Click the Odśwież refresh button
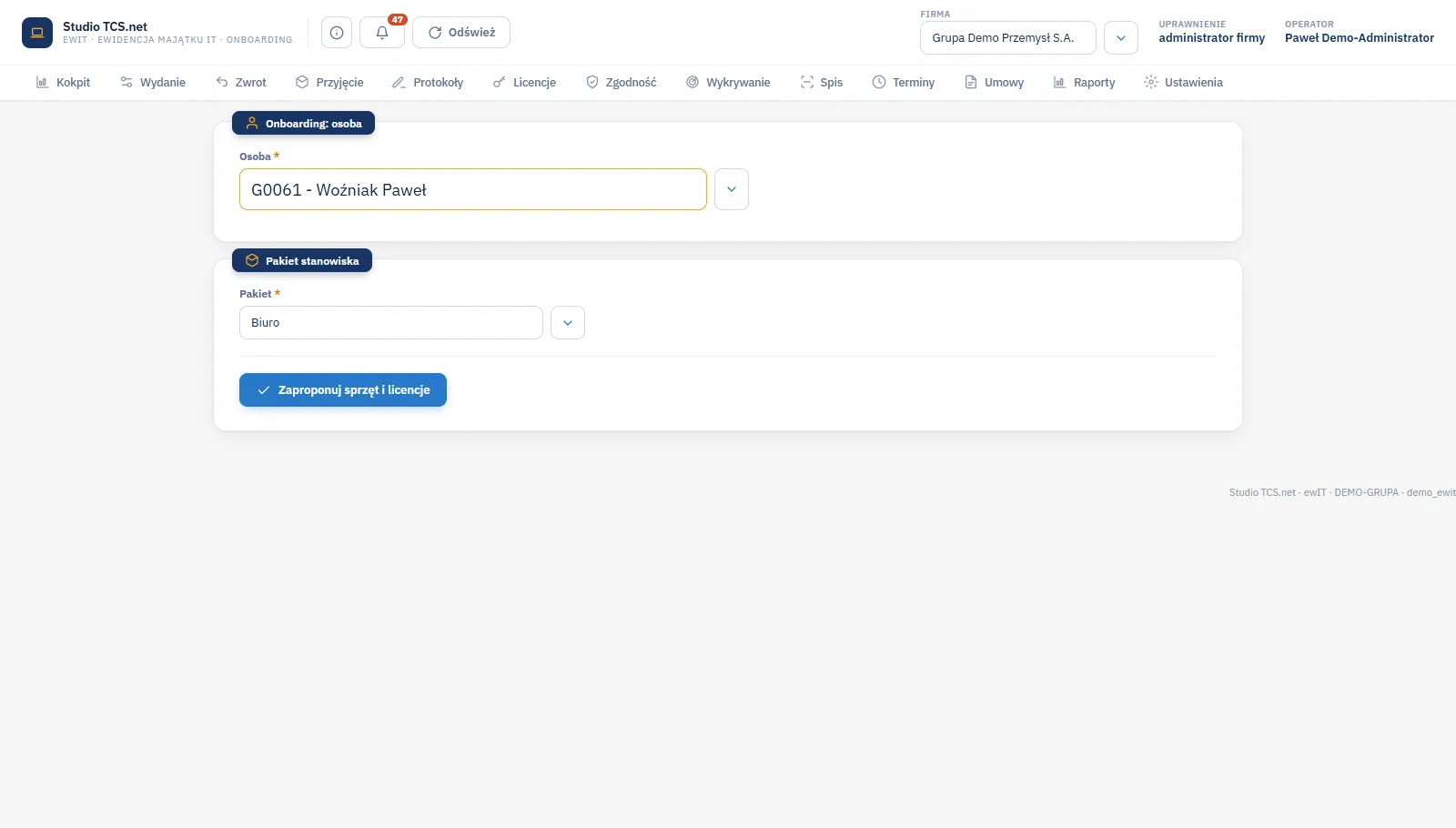1456x828 pixels. pos(461,33)
